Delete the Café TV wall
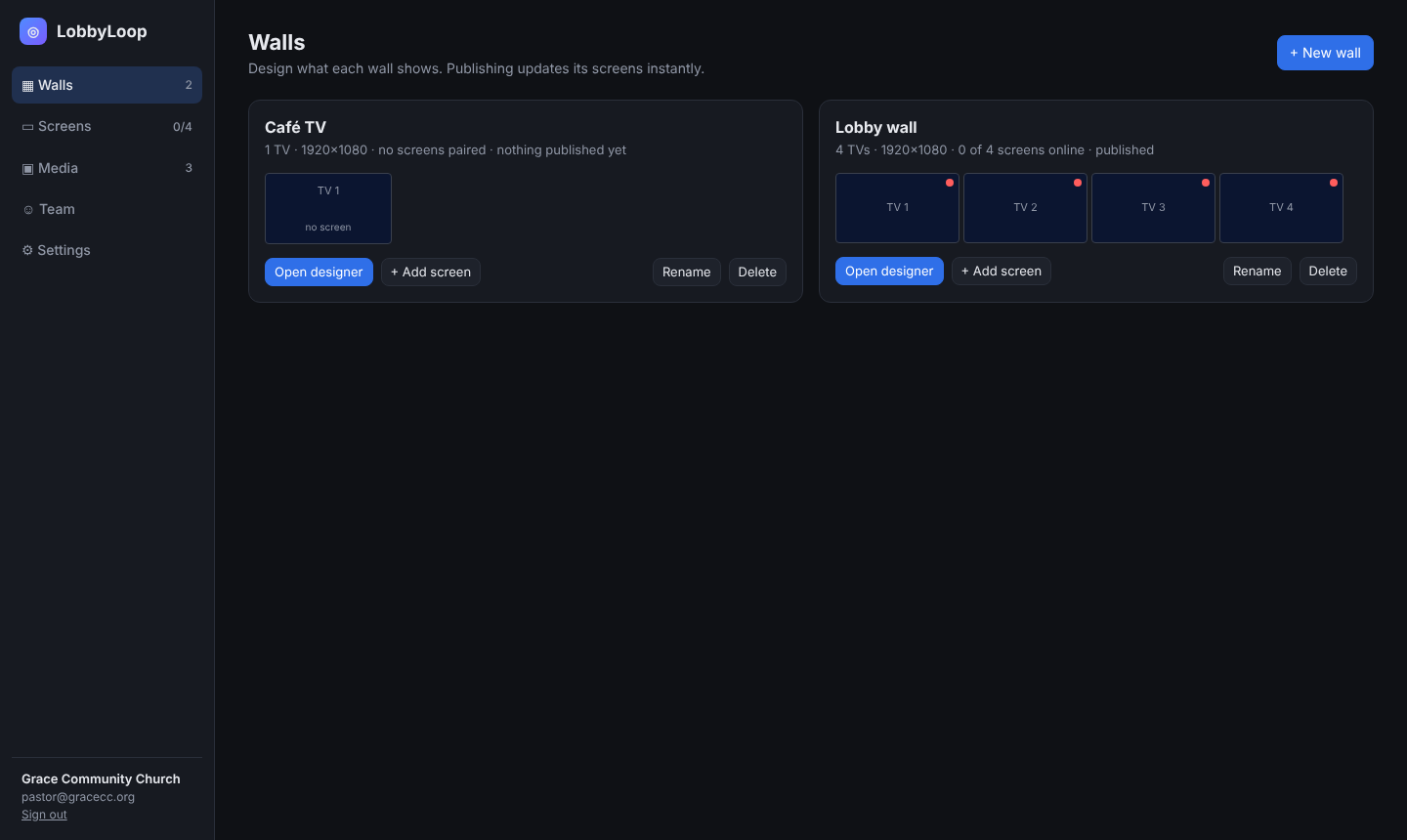This screenshot has height=840, width=1407. (757, 272)
